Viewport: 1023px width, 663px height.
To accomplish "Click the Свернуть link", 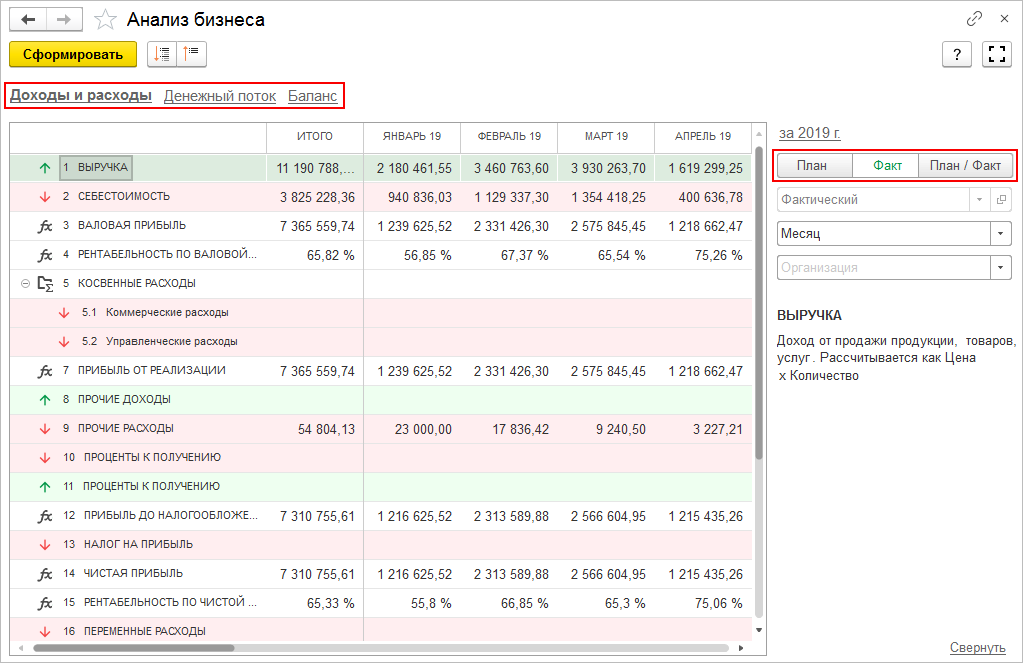I will pos(977,647).
